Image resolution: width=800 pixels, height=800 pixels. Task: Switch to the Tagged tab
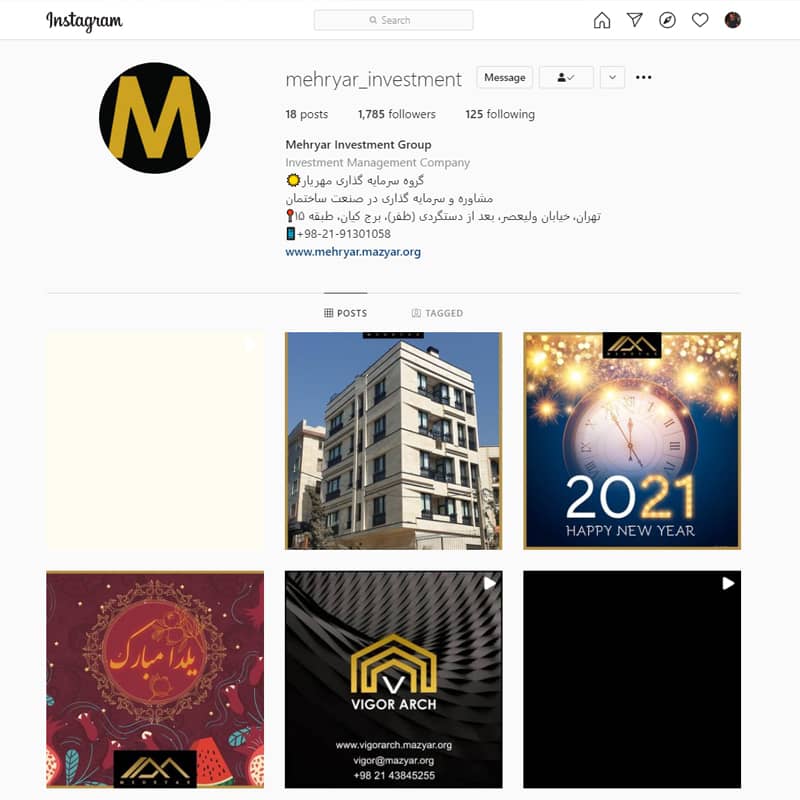(437, 313)
